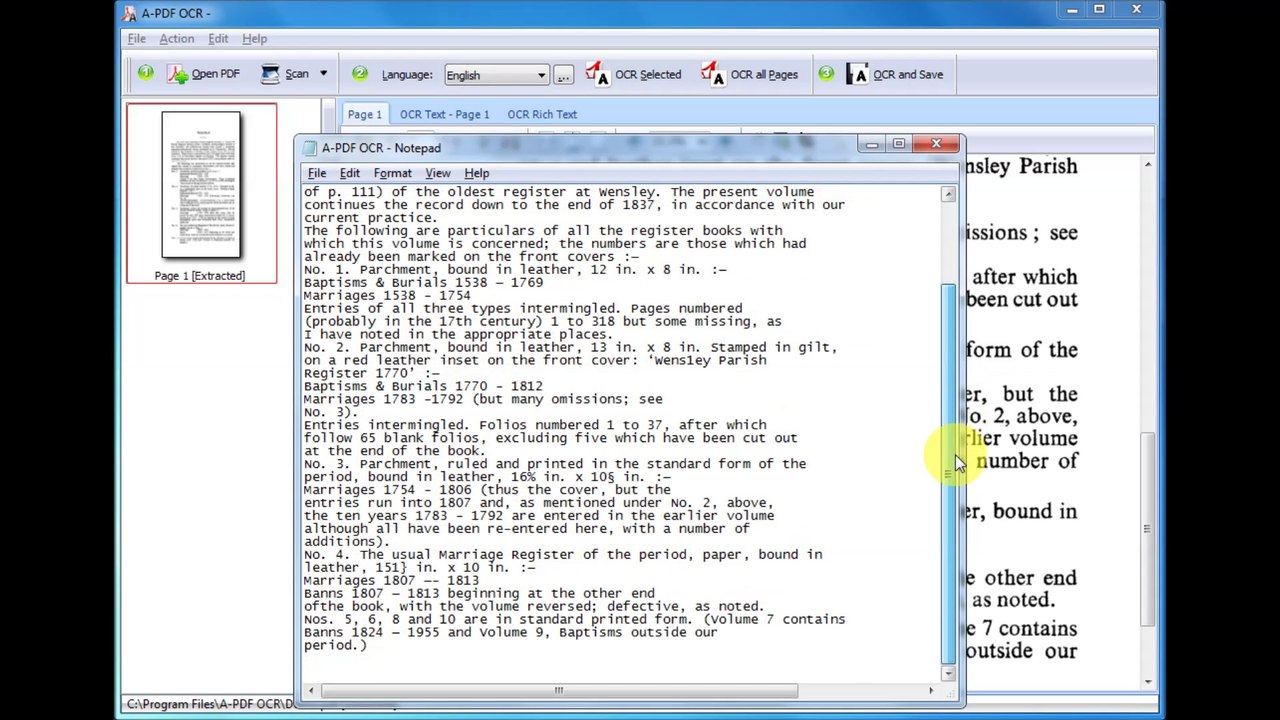This screenshot has width=1280, height=720.
Task: Switch to the Page 1 tab
Action: 365,114
